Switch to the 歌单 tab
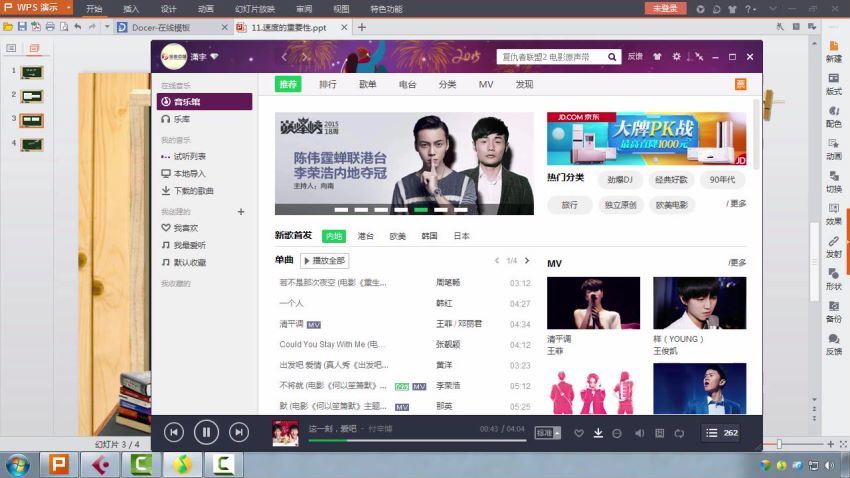850x478 pixels. pyautogui.click(x=368, y=84)
